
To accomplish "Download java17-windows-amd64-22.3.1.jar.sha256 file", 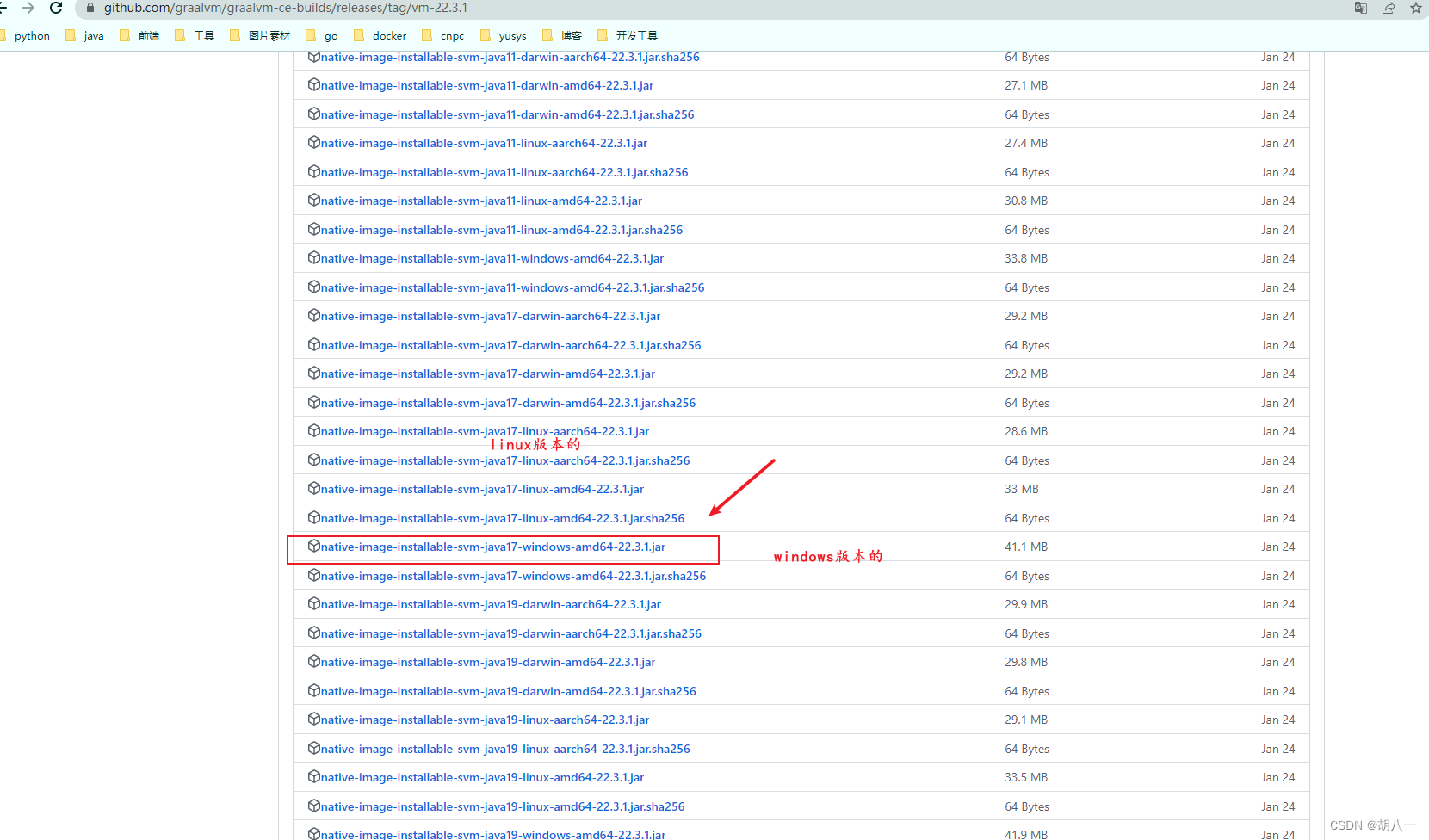I will click(513, 576).
